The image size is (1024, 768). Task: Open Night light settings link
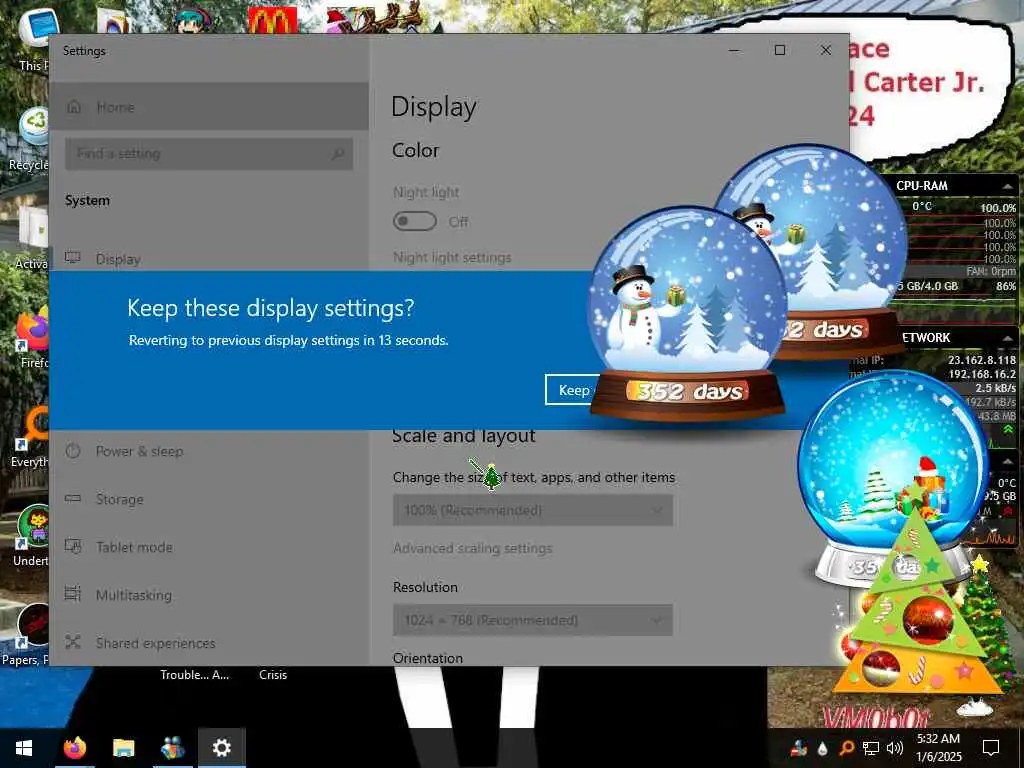452,257
